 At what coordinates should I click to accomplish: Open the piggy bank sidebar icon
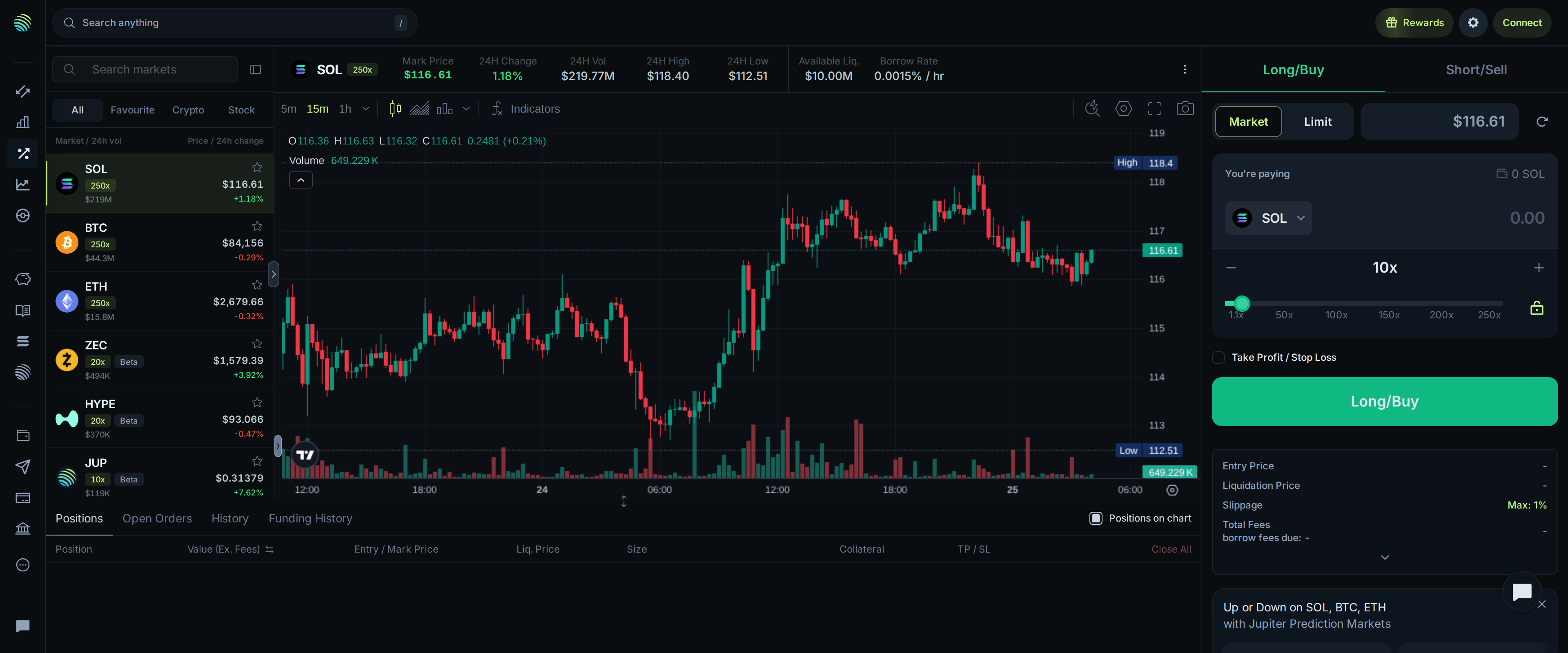(x=22, y=279)
